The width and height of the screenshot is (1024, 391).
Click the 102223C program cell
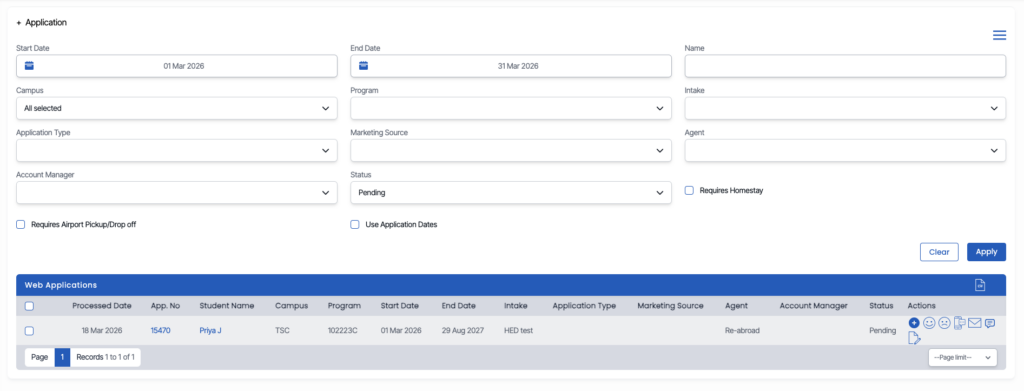(344, 331)
